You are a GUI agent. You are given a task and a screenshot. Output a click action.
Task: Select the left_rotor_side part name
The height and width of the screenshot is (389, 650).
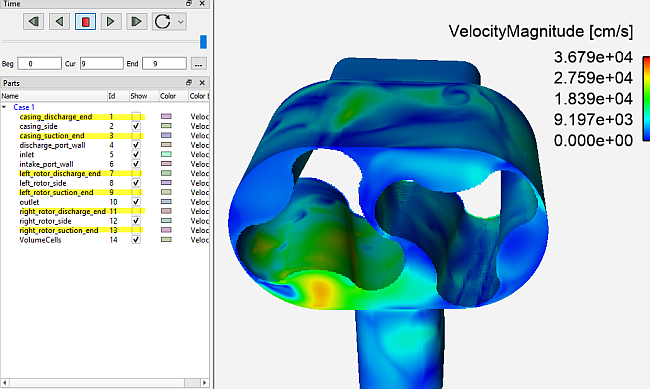tap(43, 183)
